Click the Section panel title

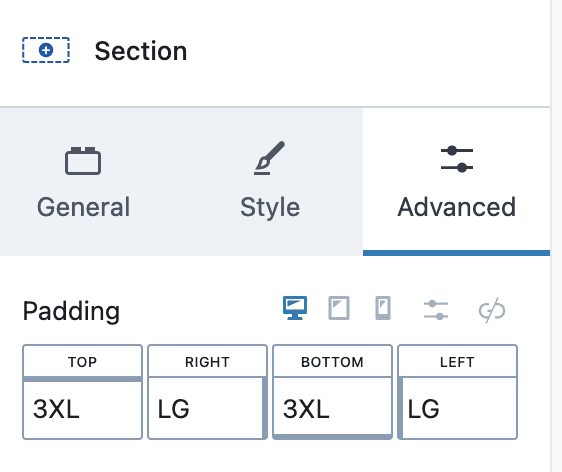pos(141,51)
